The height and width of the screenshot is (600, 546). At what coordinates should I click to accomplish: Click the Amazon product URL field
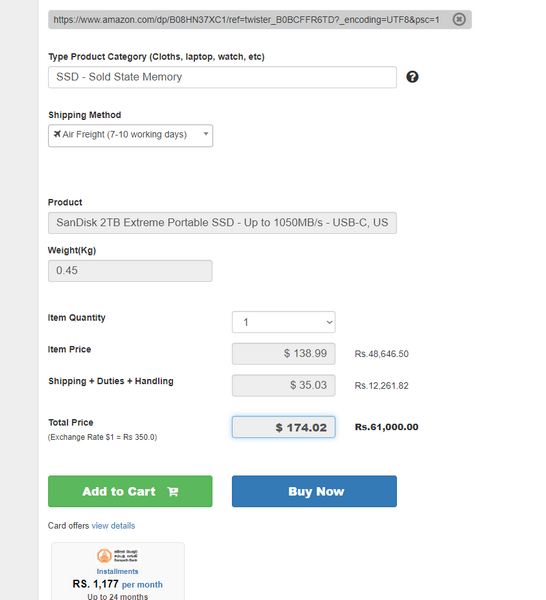pos(259,20)
